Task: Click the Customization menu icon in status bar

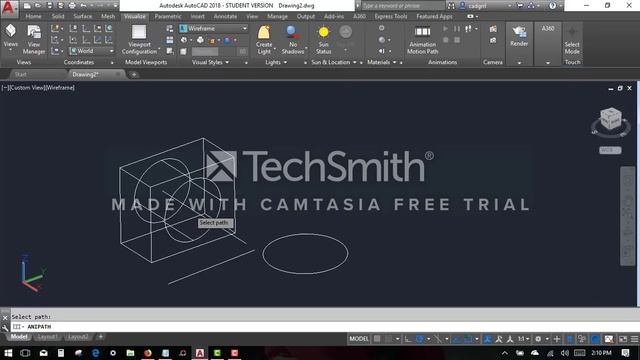Action: 634,339
